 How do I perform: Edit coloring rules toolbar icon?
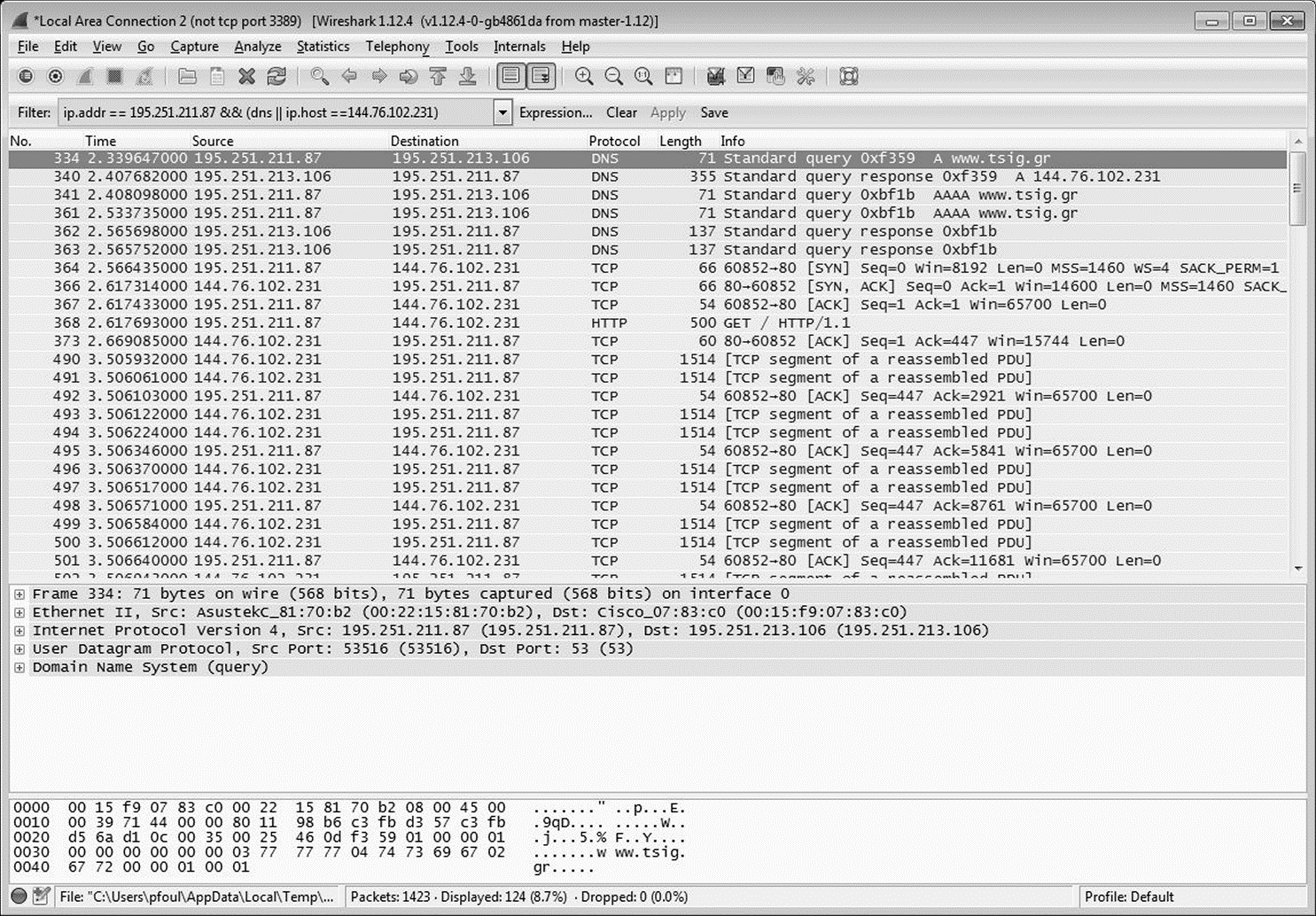(775, 76)
